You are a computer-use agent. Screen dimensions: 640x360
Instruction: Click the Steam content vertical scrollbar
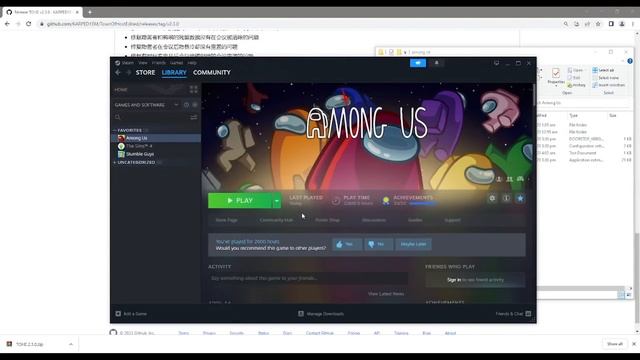click(x=534, y=95)
